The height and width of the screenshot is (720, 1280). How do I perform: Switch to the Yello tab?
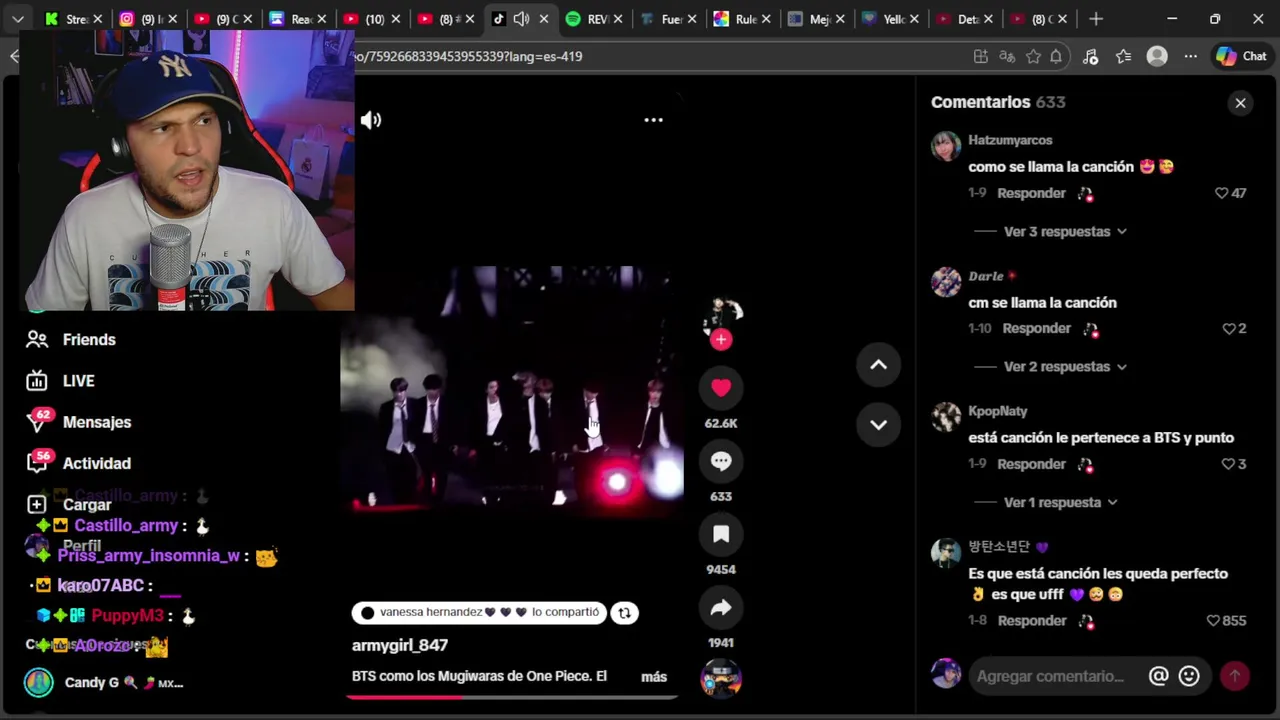click(x=892, y=19)
